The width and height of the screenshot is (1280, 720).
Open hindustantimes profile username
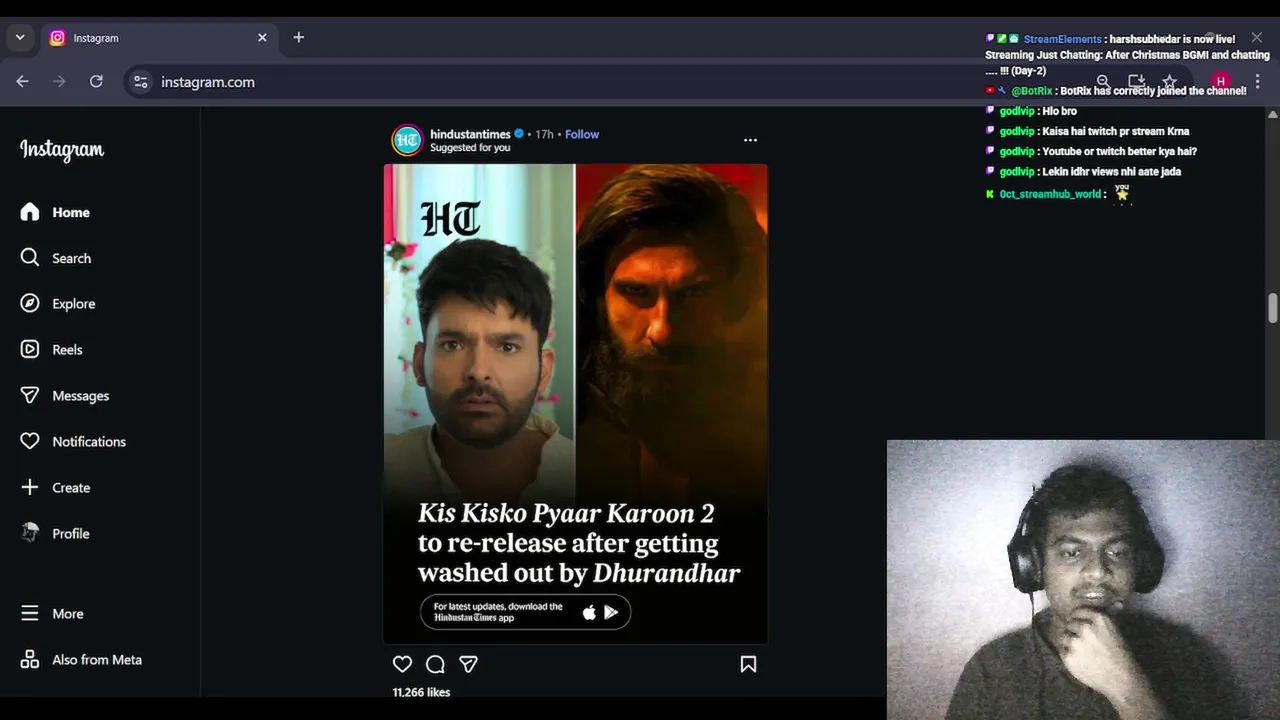(470, 134)
